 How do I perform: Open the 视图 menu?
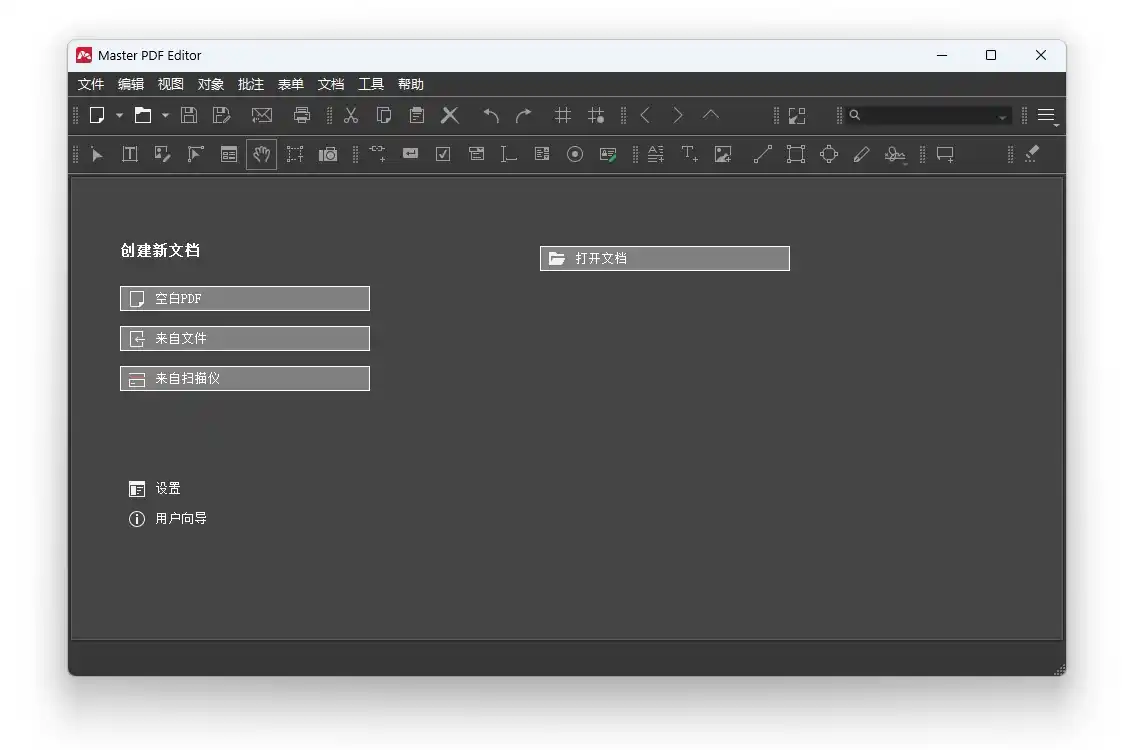pos(171,84)
